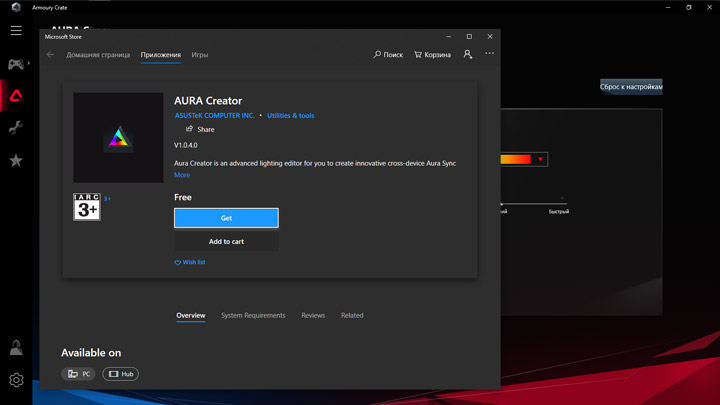Click the Microsoft Store account icon
Viewport: 720px width, 405px height.
pos(467,54)
